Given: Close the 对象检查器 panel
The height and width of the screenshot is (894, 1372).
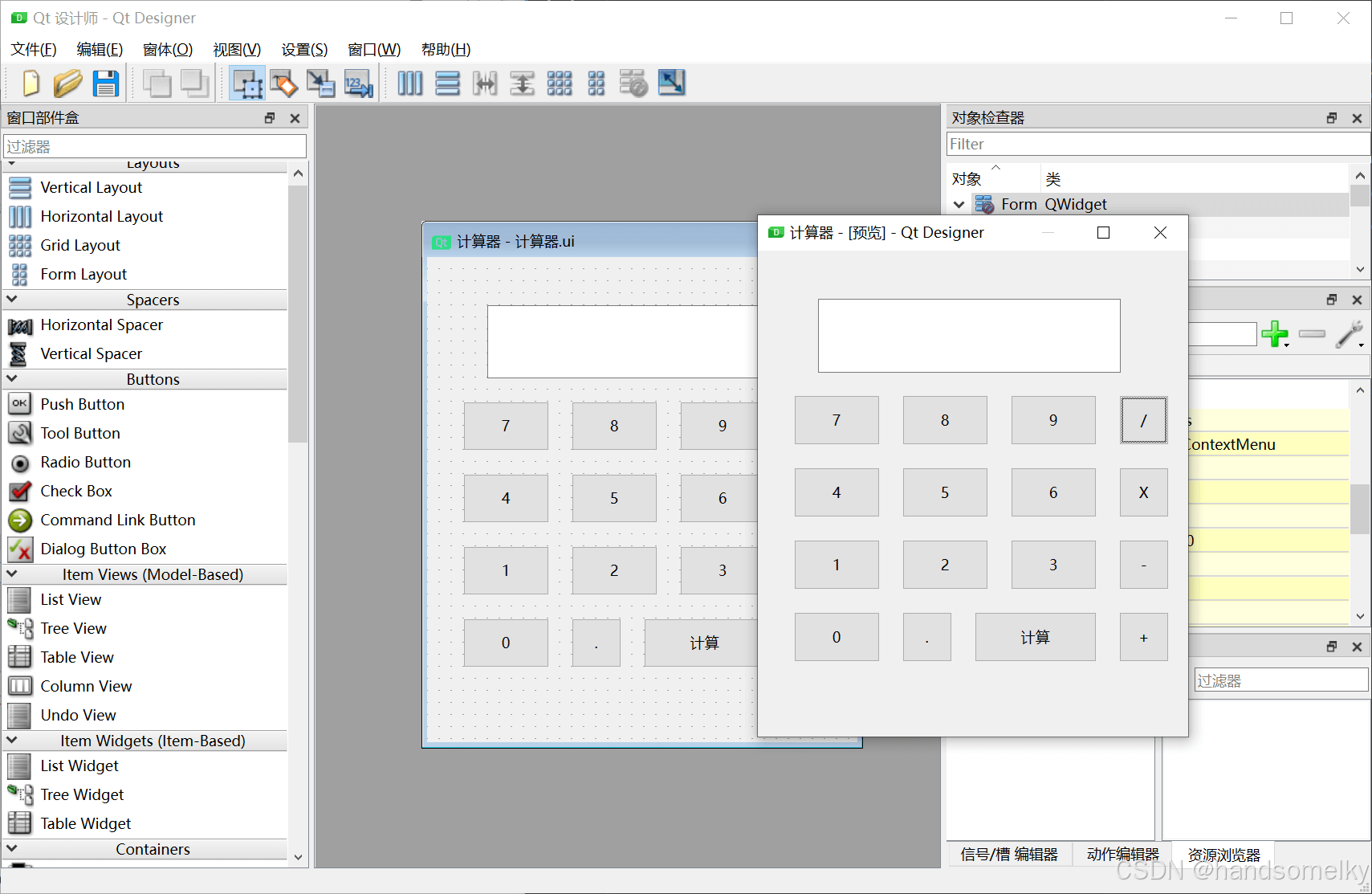Looking at the screenshot, I should [1357, 118].
